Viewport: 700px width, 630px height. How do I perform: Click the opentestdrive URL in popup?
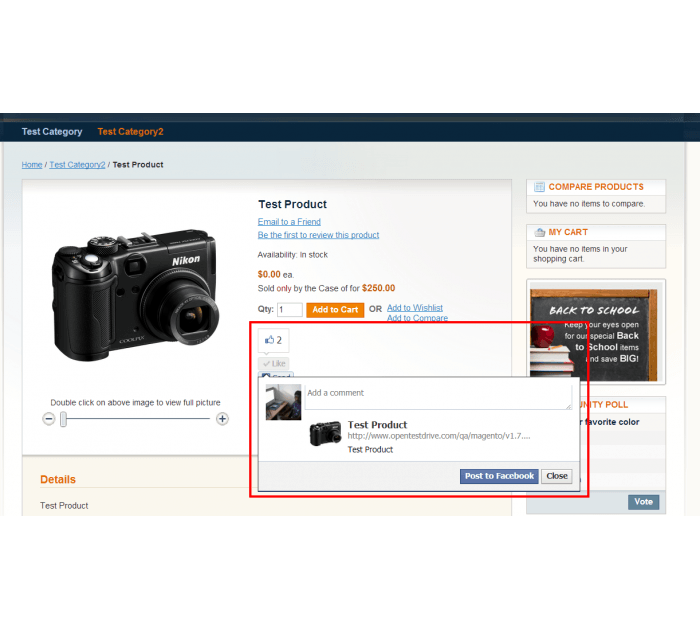(439, 436)
